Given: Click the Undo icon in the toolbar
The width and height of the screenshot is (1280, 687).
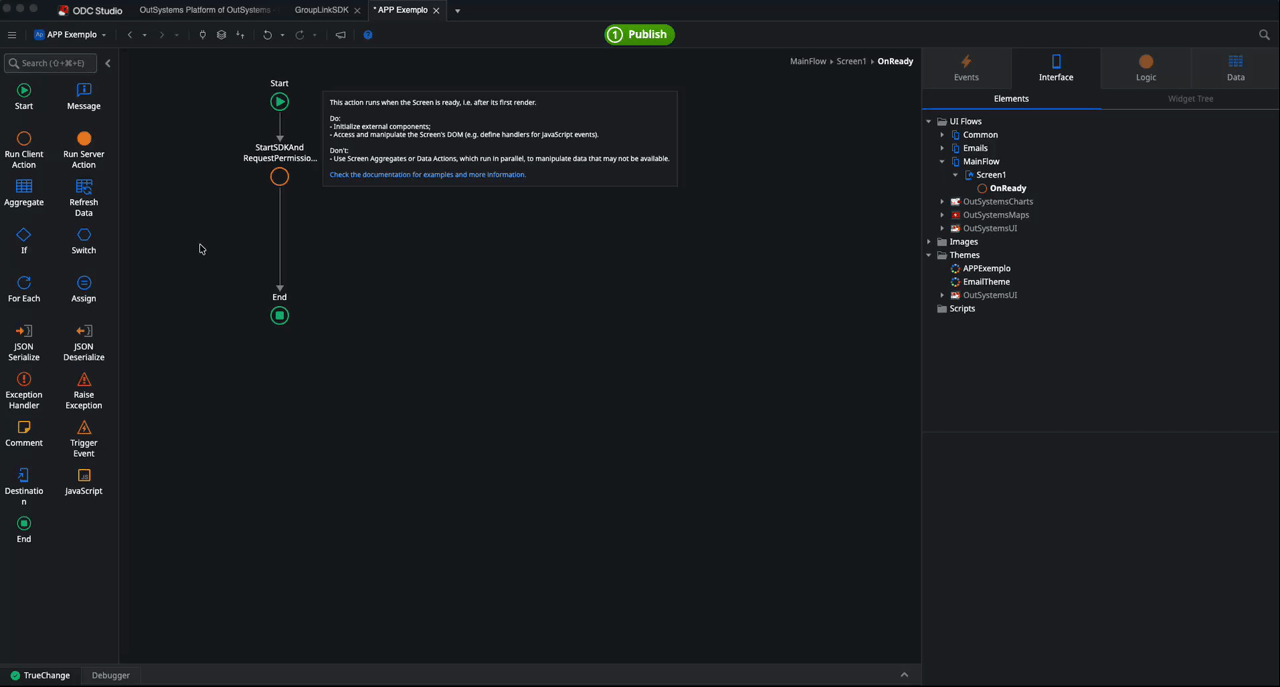Looking at the screenshot, I should click(267, 34).
